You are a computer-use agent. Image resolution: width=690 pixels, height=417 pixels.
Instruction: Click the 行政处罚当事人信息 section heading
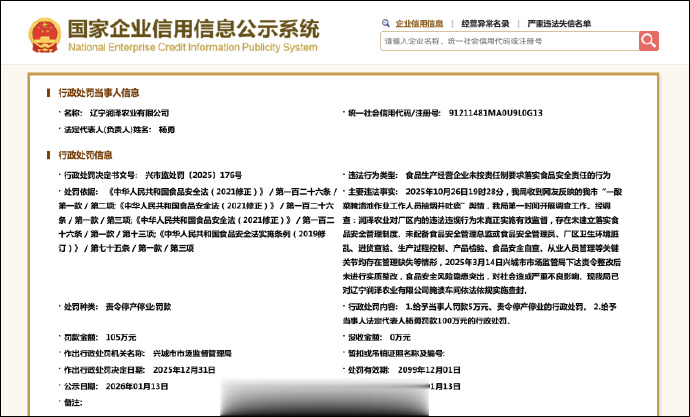point(99,93)
